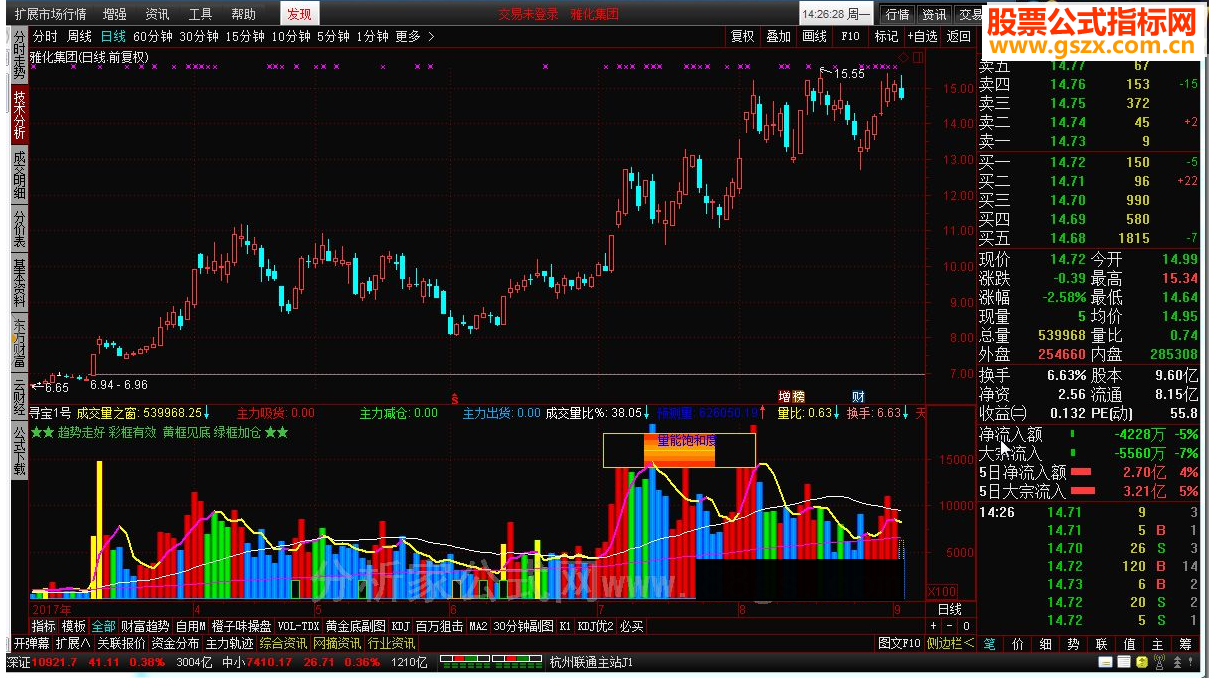Switch chart to 60分钟
This screenshot has height=678, width=1209.
click(x=153, y=37)
